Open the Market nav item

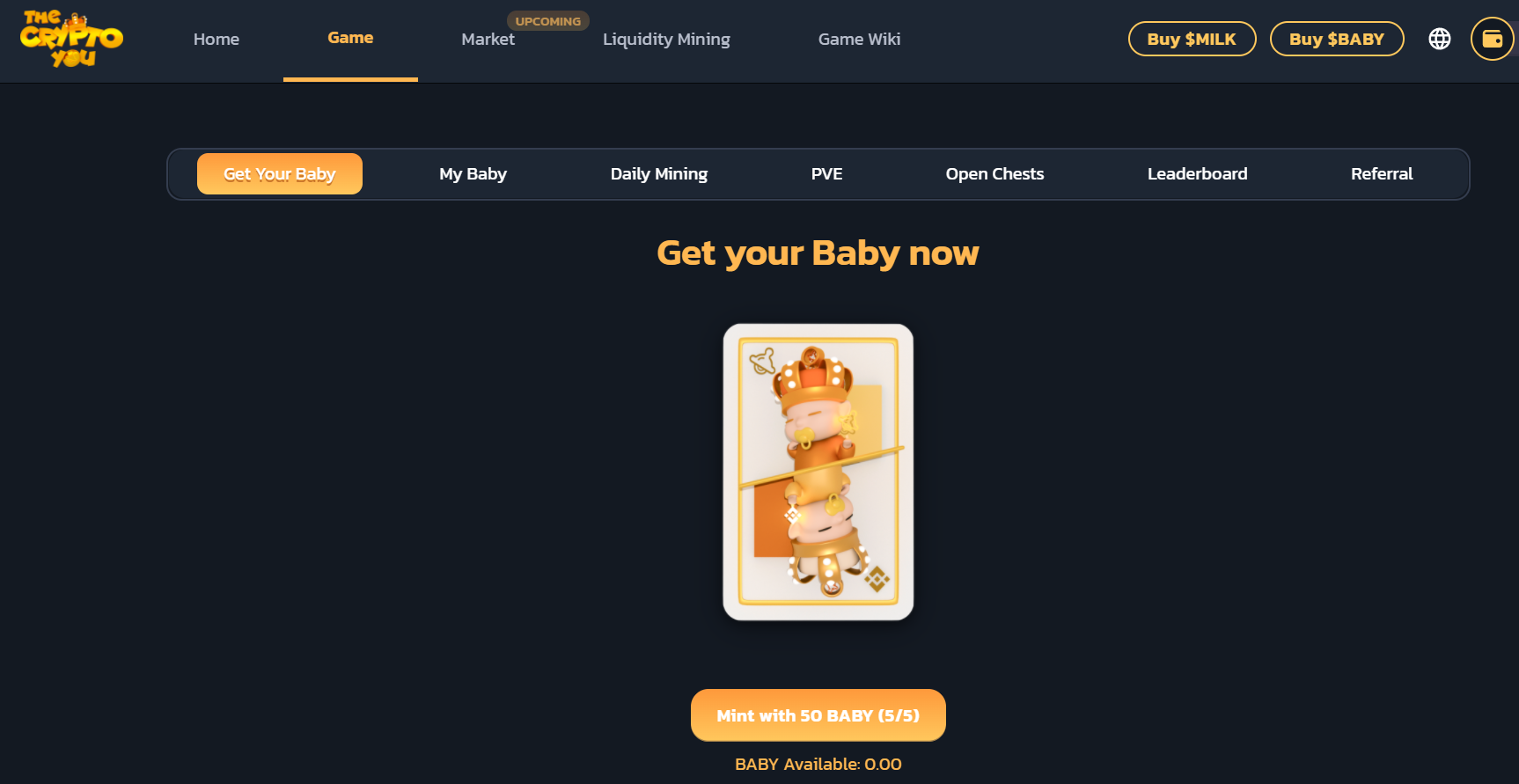click(x=488, y=40)
